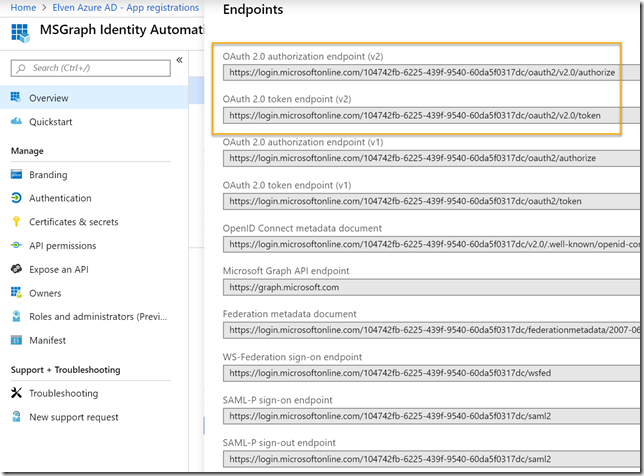Click the Quickstart cloud icon
Image resolution: width=644 pixels, height=476 pixels.
point(16,121)
